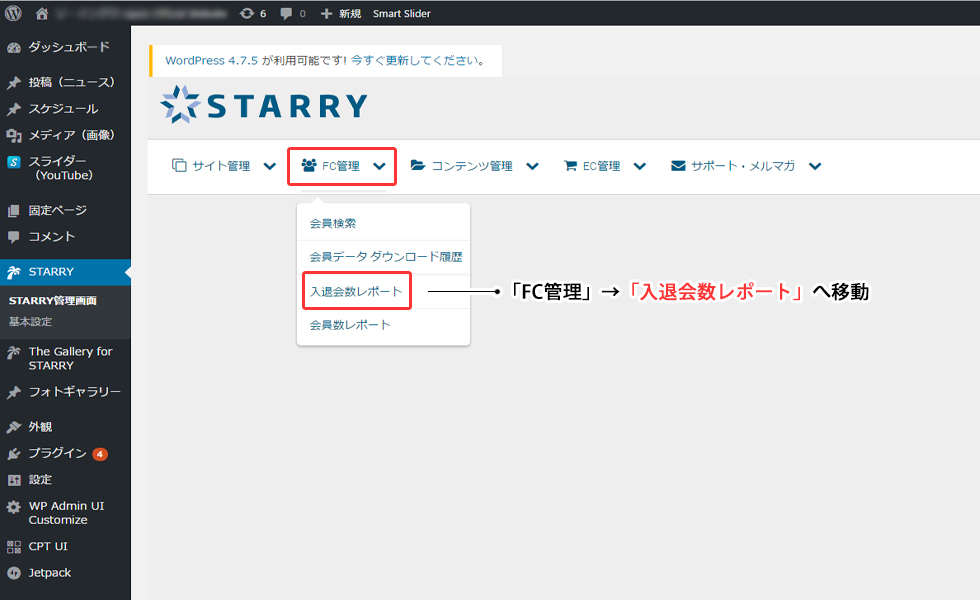Viewport: 980px width, 600px height.
Task: Open the コンテンツ管理 menu label
Action: [x=472, y=166]
